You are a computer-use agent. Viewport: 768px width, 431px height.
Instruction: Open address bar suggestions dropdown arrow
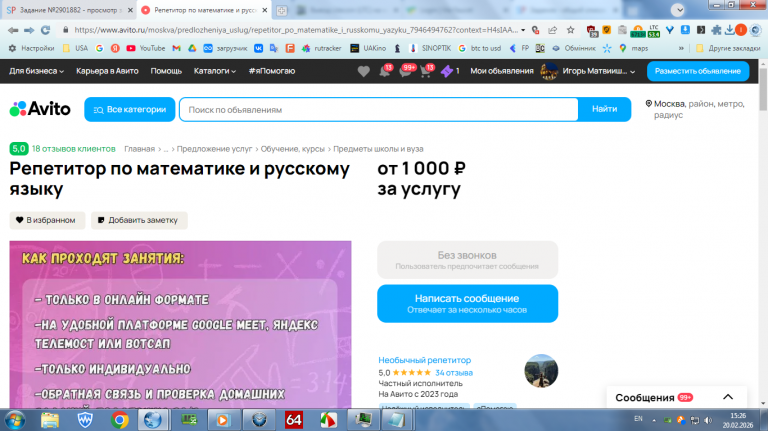[523, 30]
